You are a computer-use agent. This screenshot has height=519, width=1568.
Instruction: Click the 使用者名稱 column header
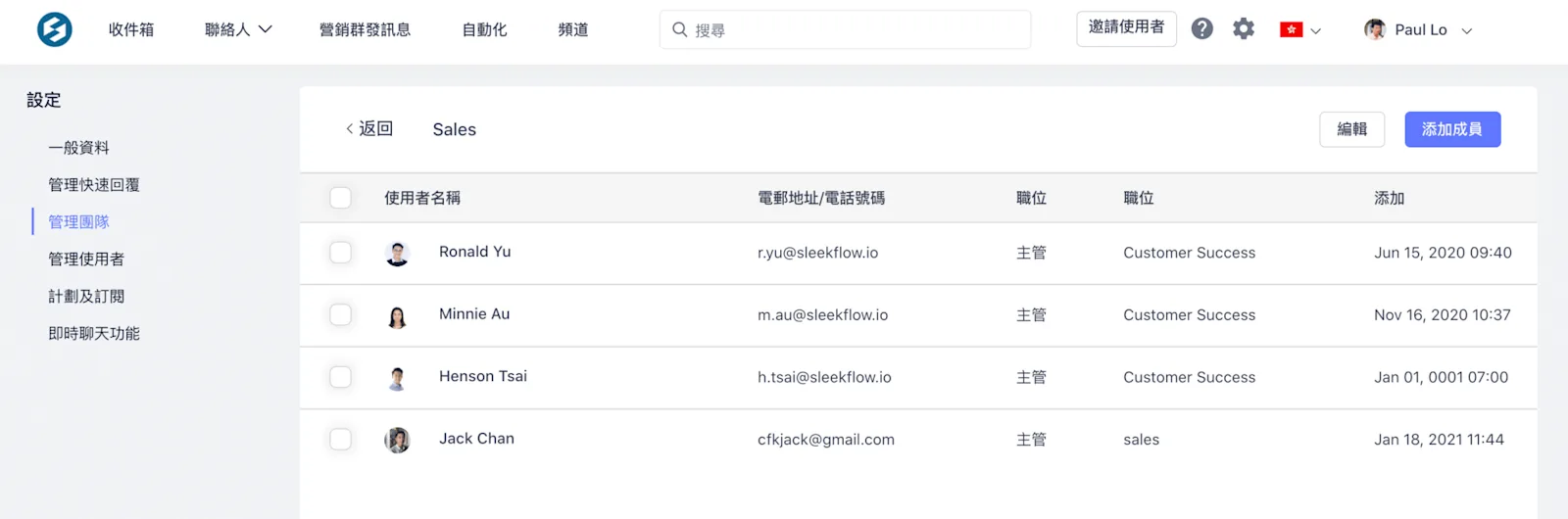click(422, 198)
